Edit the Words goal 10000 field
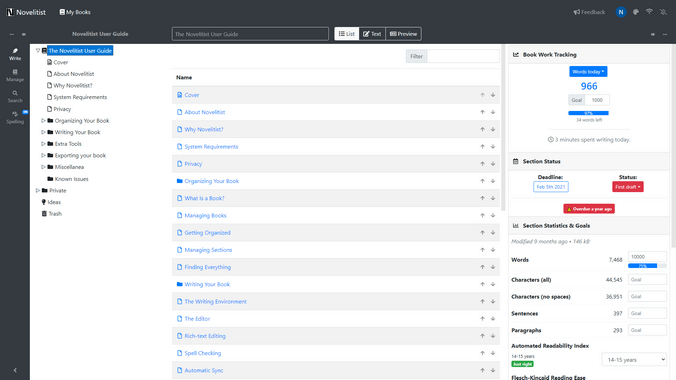The height and width of the screenshot is (380, 676). click(x=647, y=257)
